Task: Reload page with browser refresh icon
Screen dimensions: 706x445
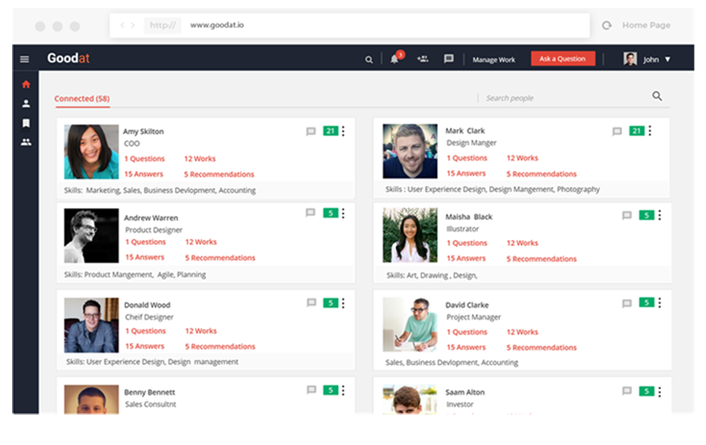Action: (x=606, y=25)
